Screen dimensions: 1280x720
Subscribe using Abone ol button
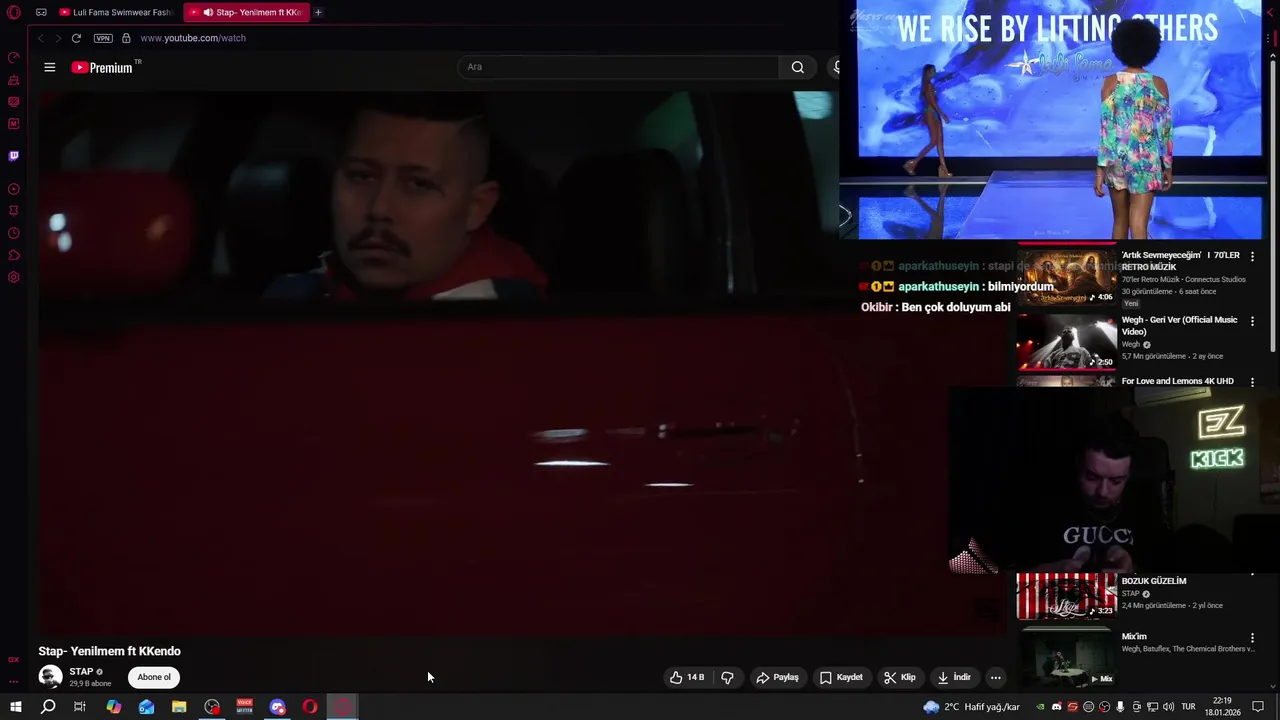point(154,677)
